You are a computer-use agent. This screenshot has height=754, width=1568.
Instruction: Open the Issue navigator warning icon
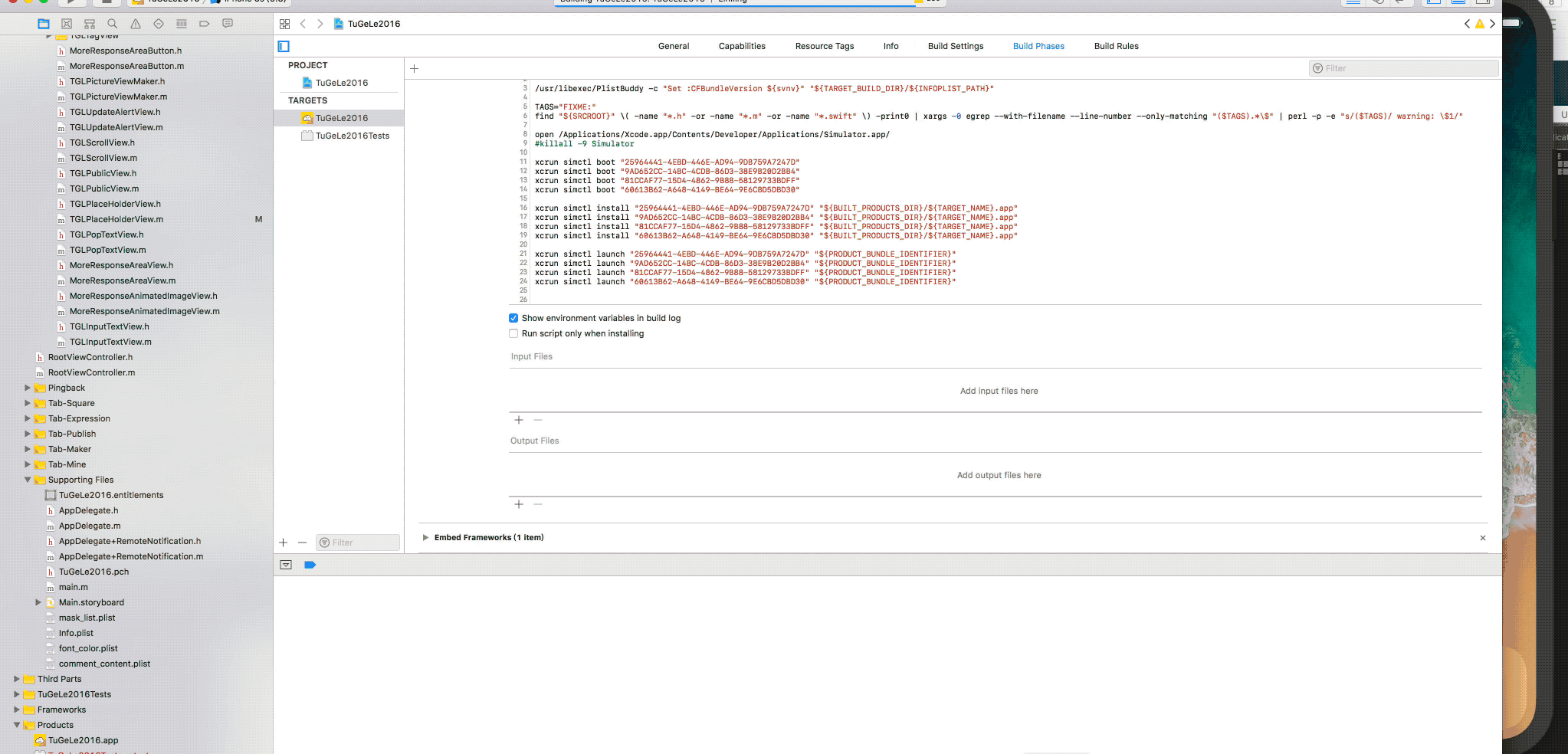coord(136,24)
